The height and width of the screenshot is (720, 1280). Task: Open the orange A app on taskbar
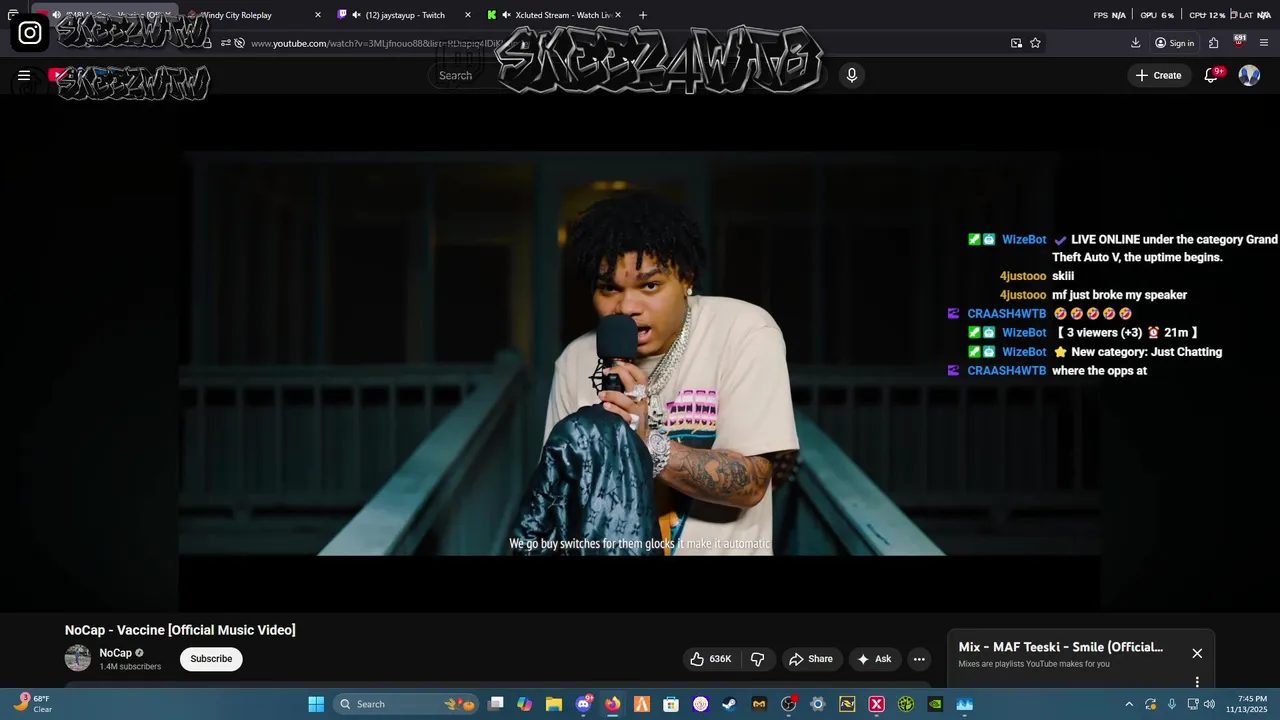tap(642, 704)
